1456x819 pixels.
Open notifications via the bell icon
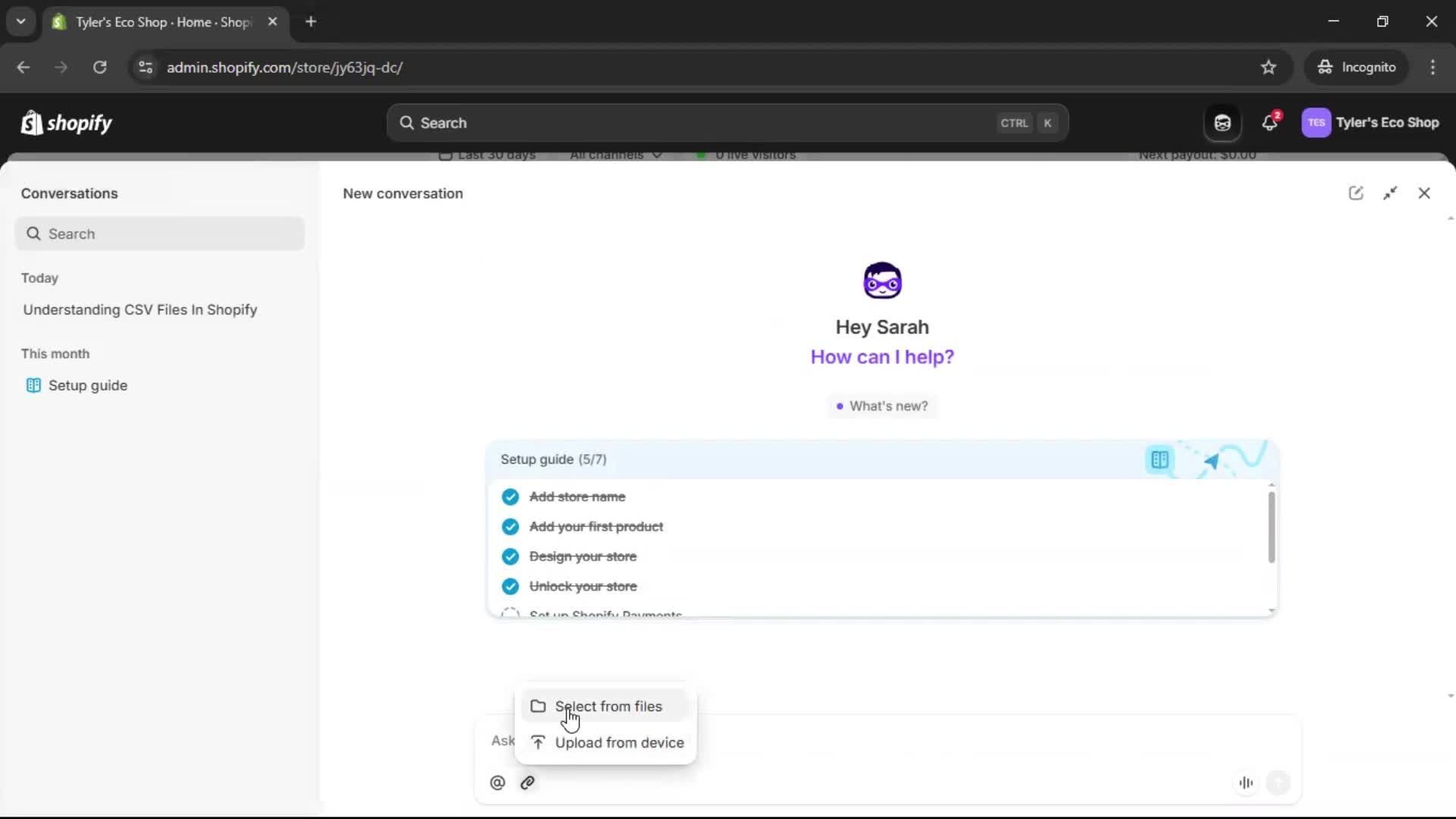(1270, 122)
